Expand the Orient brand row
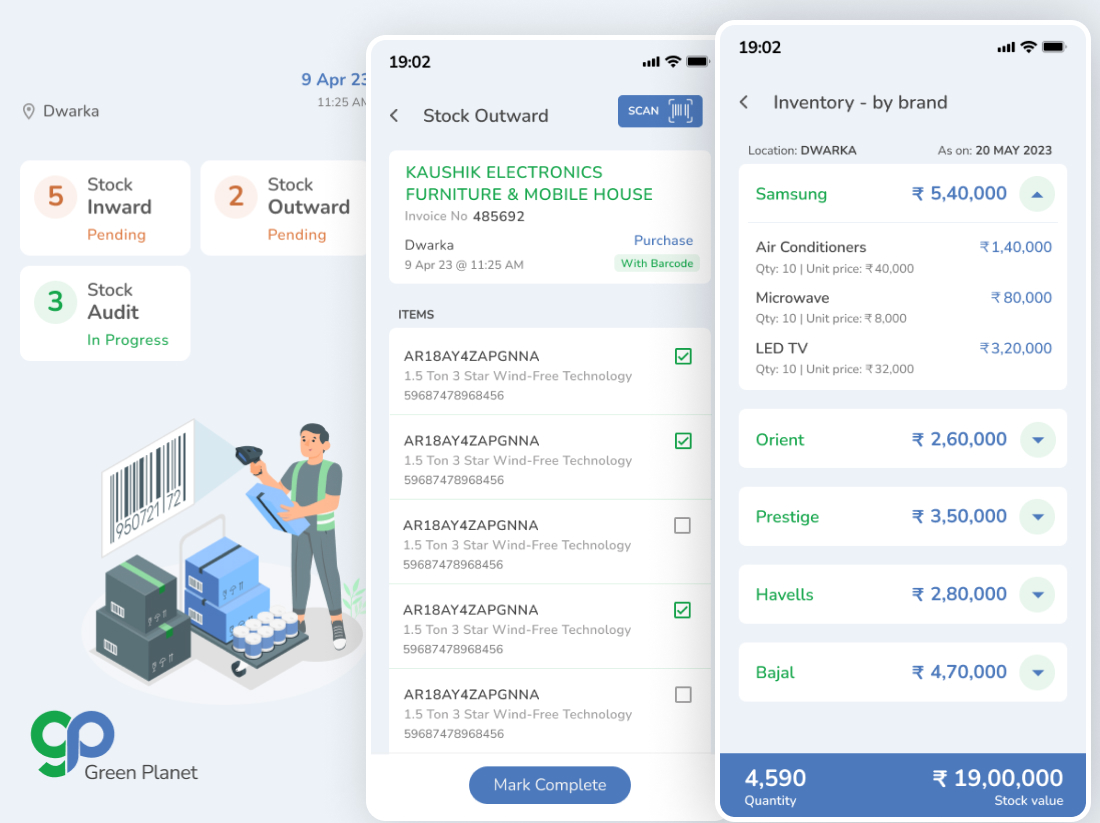 pyautogui.click(x=1037, y=440)
